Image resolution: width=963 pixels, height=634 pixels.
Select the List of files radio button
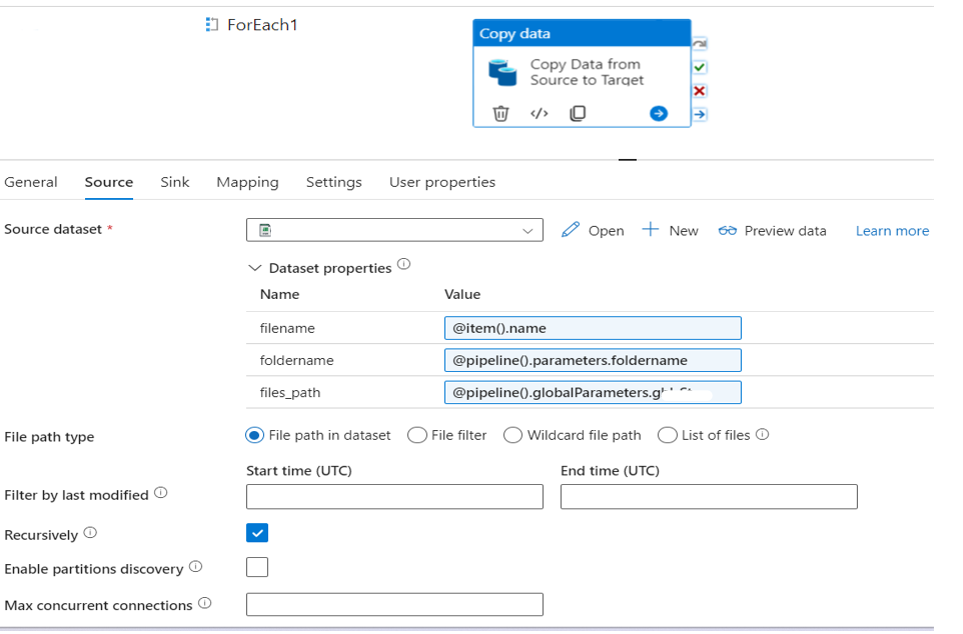[666, 435]
